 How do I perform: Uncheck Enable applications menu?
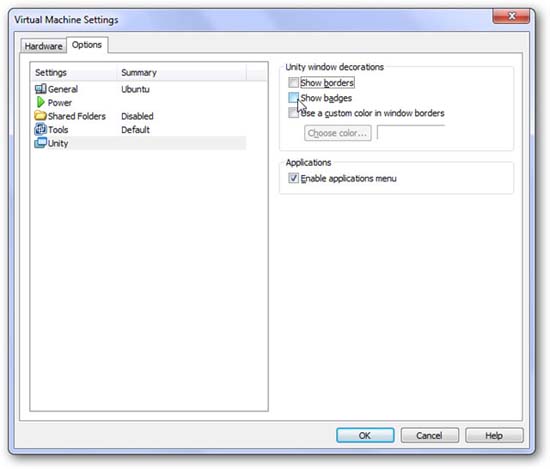tap(293, 178)
